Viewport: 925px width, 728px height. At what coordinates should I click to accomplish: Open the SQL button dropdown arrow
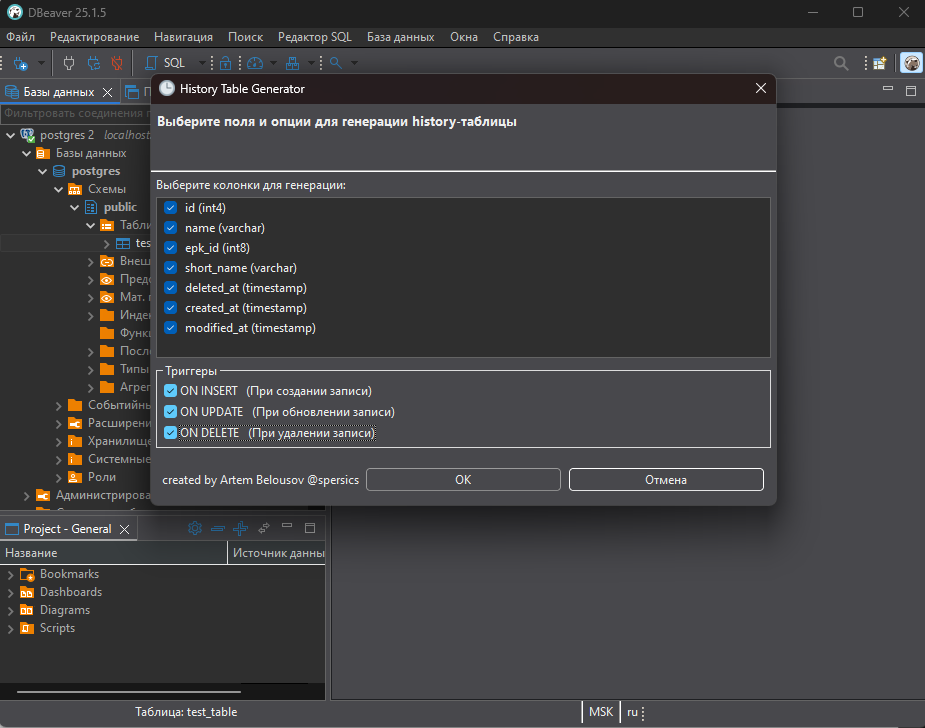(202, 63)
